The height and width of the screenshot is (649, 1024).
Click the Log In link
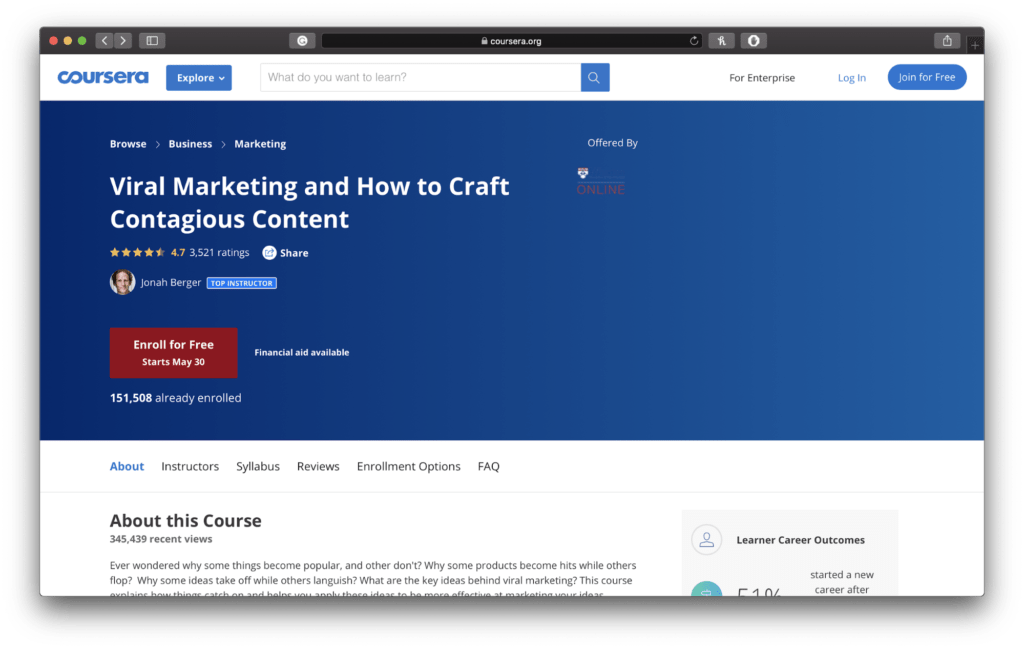(x=852, y=78)
